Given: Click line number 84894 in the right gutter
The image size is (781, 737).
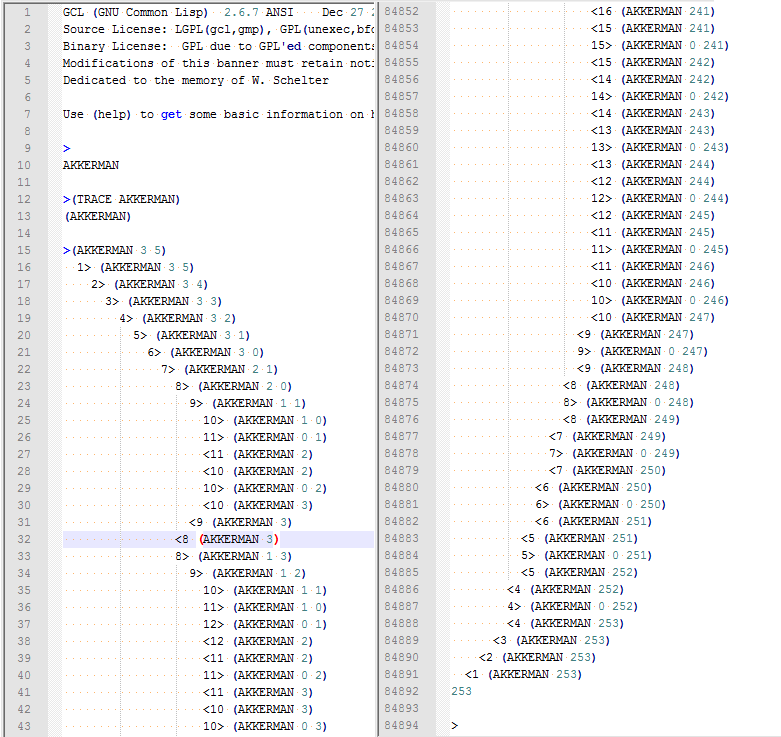Looking at the screenshot, I should pyautogui.click(x=402, y=725).
